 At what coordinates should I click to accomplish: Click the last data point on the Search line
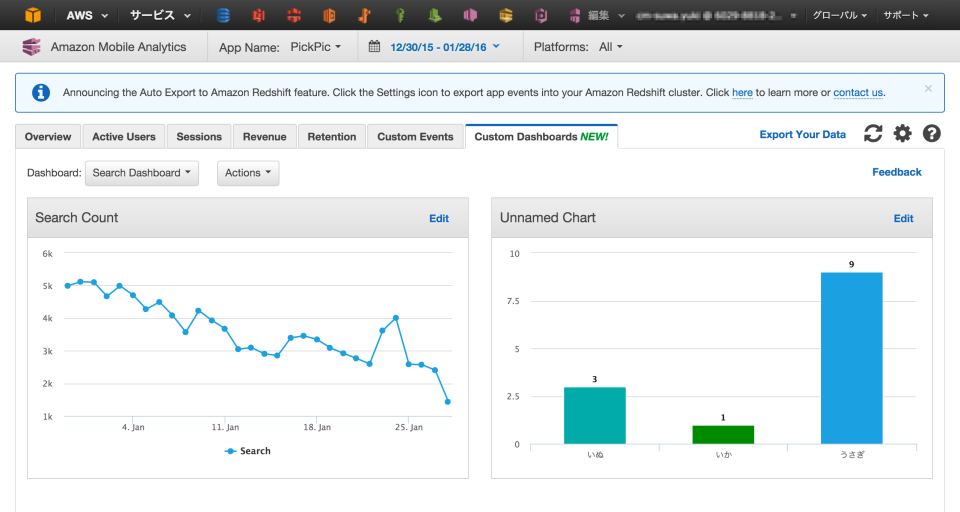448,402
